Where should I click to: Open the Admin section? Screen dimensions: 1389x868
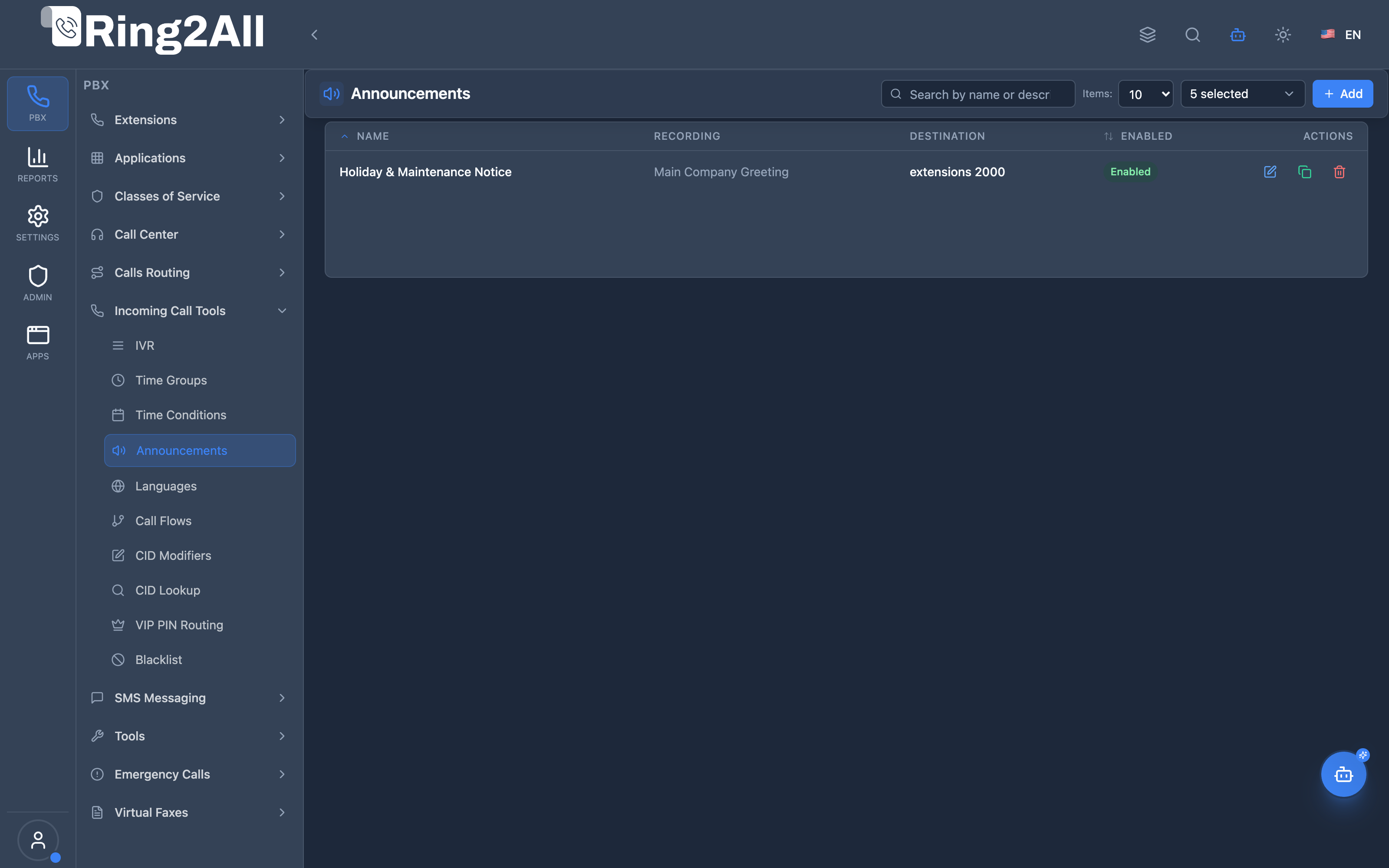click(x=38, y=283)
